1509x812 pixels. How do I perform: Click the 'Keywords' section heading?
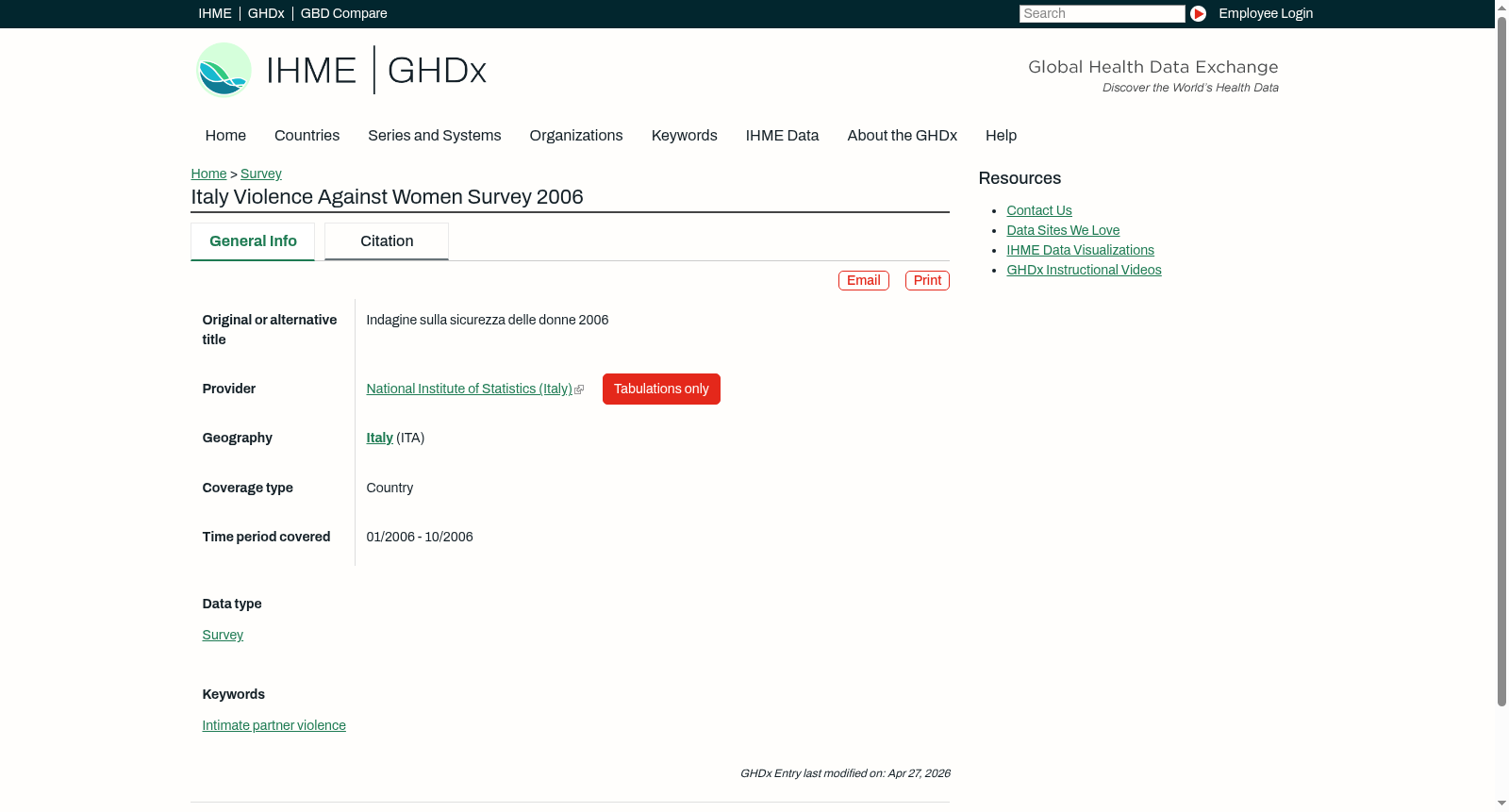[234, 694]
